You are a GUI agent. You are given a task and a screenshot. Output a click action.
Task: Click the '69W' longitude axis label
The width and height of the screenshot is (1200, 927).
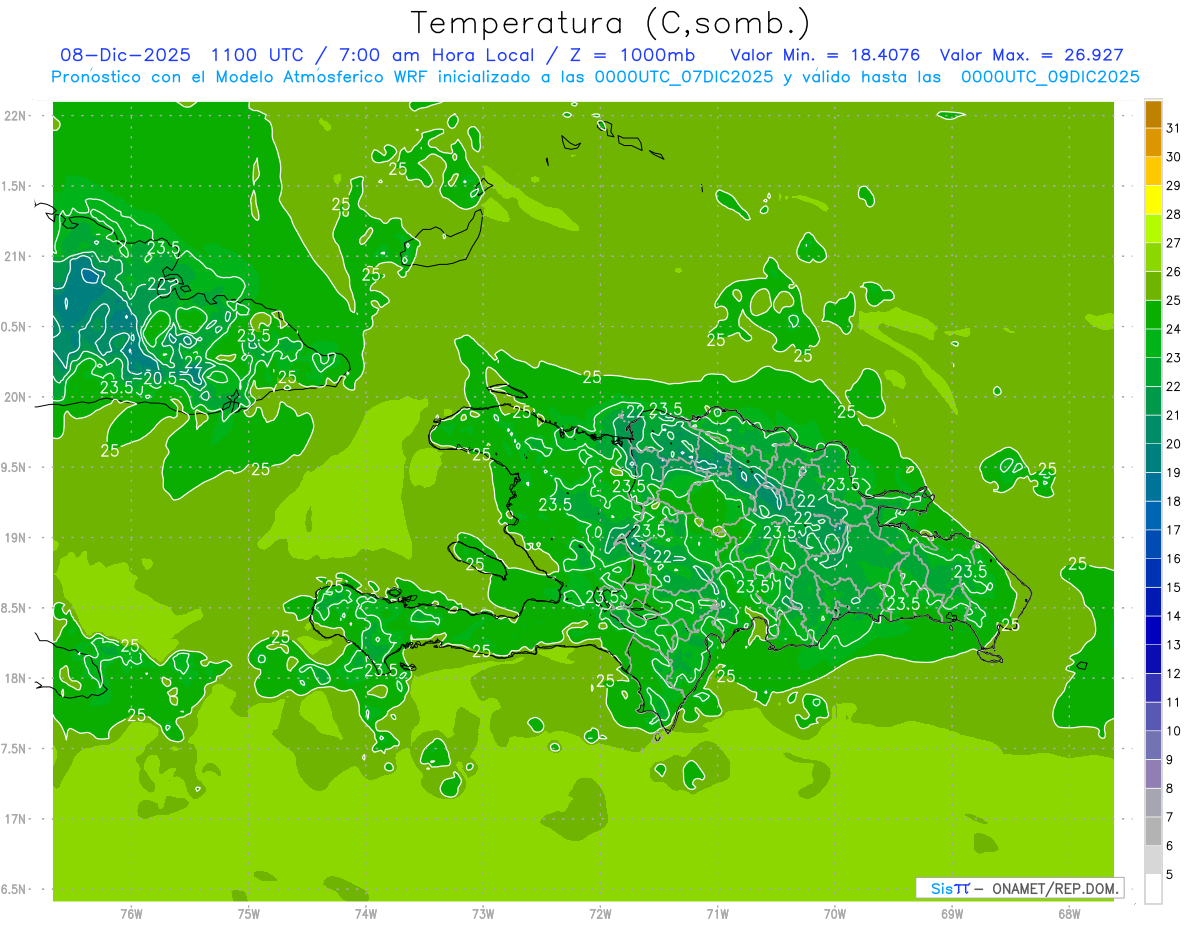pyautogui.click(x=952, y=914)
